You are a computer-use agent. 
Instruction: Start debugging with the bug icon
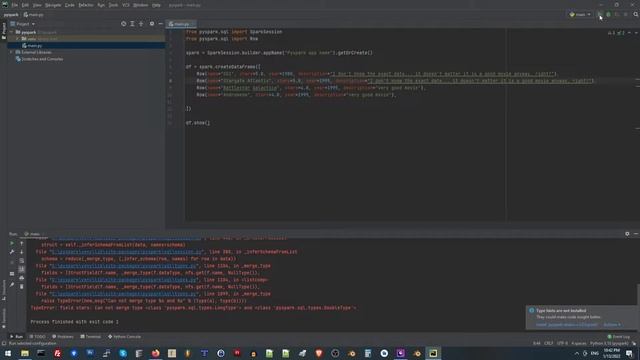pyautogui.click(x=608, y=14)
